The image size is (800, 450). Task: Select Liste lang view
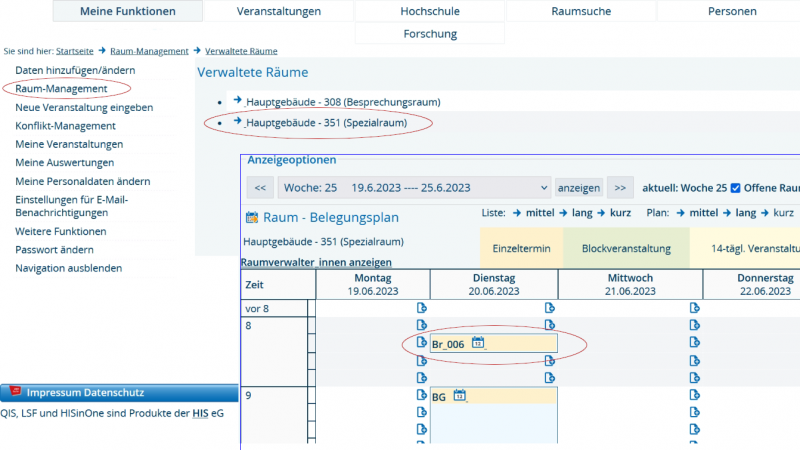582,213
